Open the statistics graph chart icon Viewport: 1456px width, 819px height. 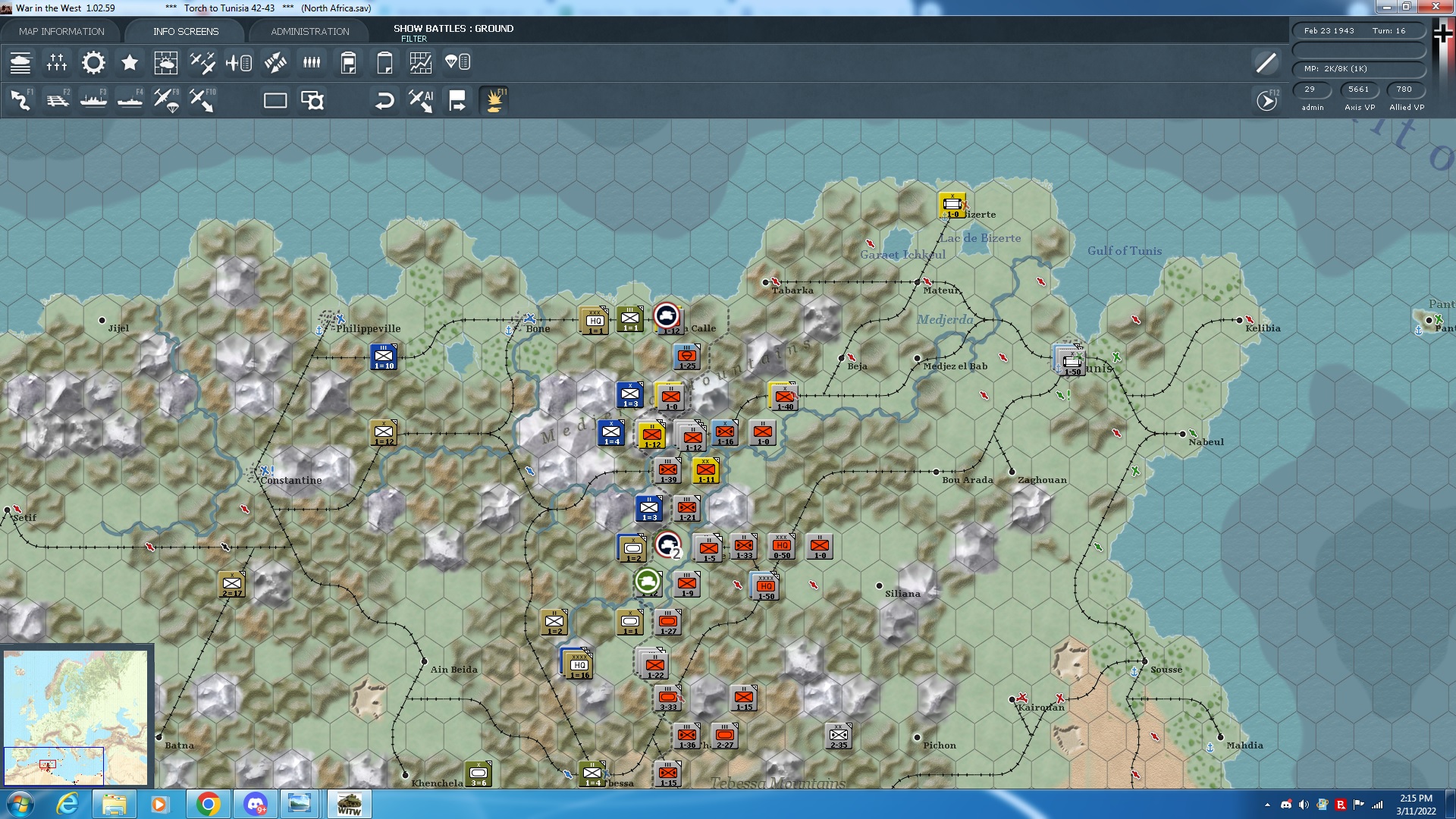pyautogui.click(x=421, y=62)
